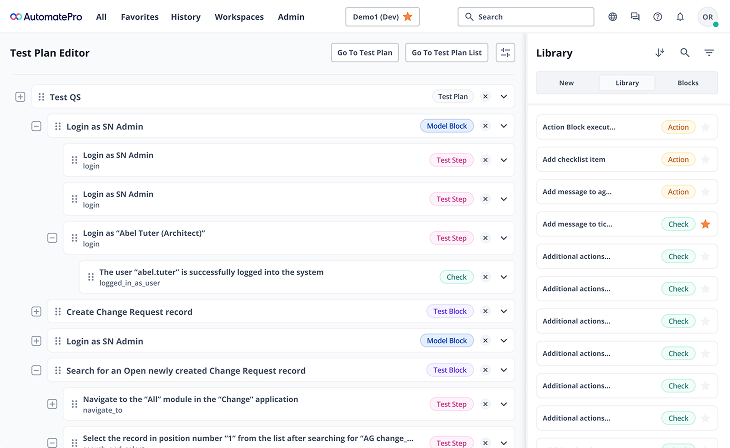Collapse the 'Abel Tuter (Architect)' login step
Image resolution: width=730 pixels, height=448 pixels.
(52, 238)
